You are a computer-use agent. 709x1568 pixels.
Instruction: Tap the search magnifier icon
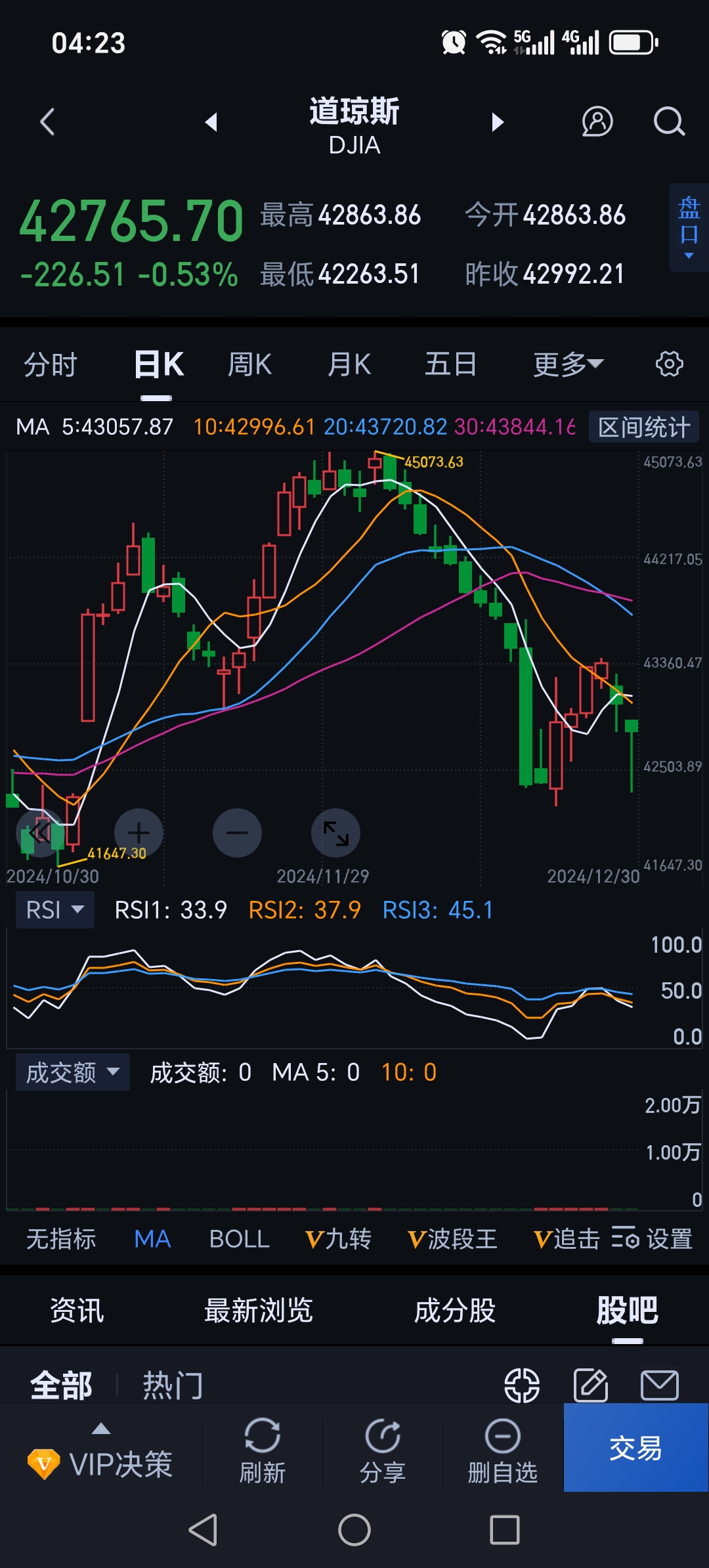[669, 121]
